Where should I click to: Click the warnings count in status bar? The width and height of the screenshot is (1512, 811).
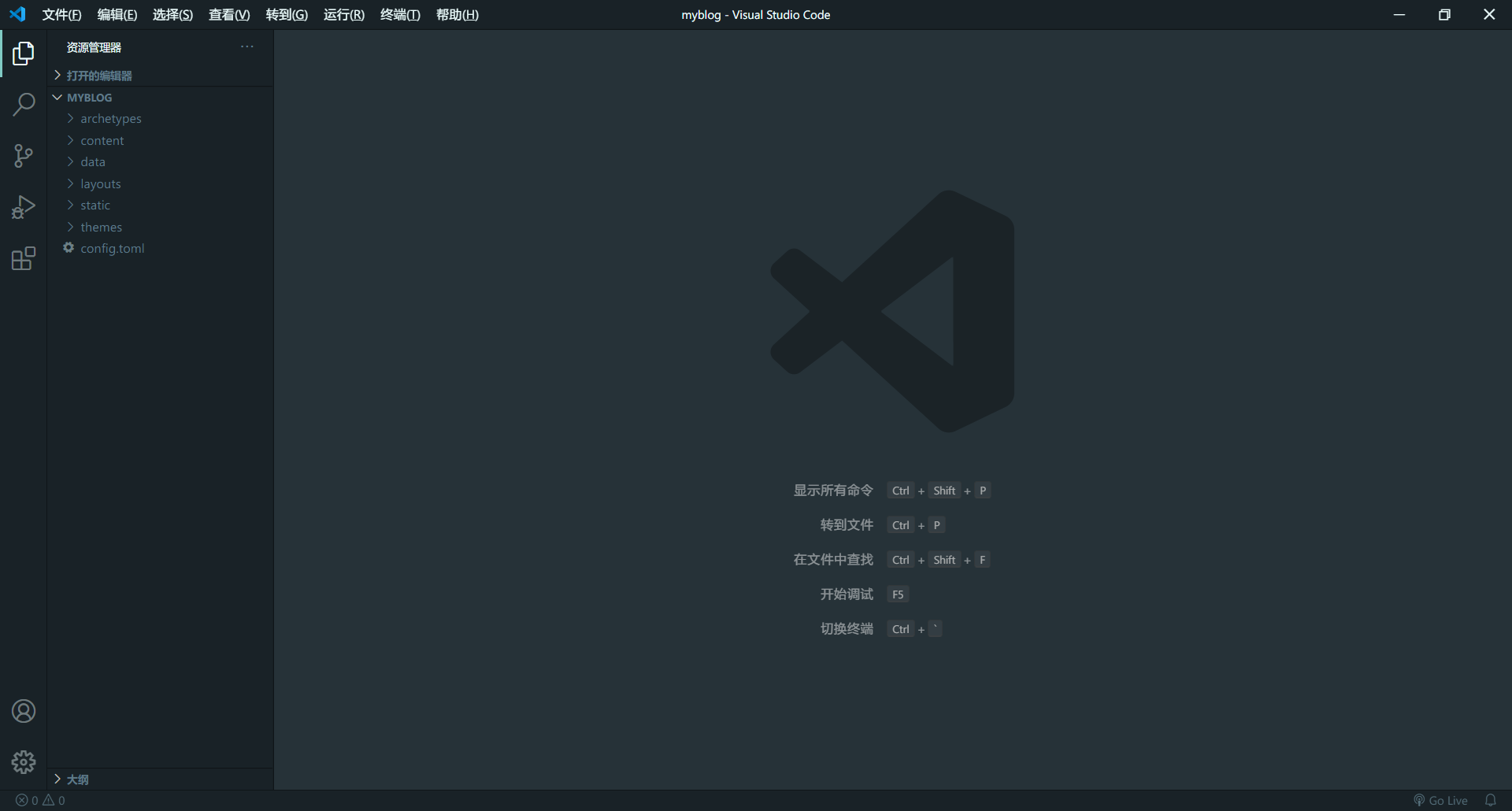(x=54, y=800)
